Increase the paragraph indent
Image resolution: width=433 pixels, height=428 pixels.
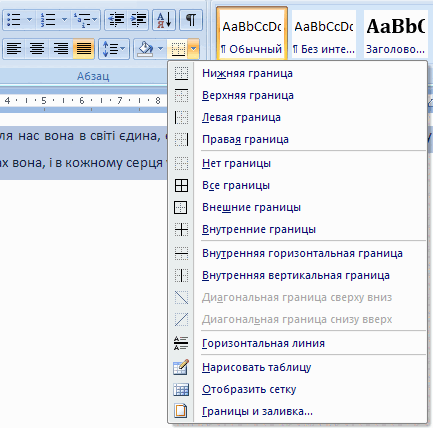click(138, 20)
